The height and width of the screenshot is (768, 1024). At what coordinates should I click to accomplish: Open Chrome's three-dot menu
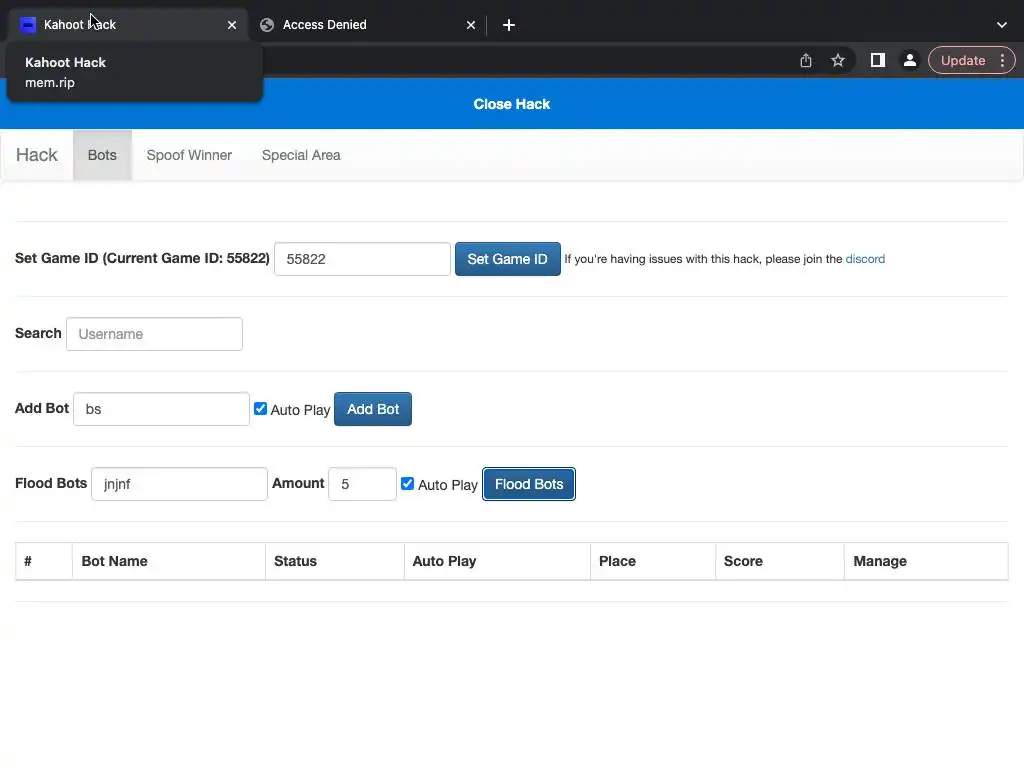coord(1002,61)
